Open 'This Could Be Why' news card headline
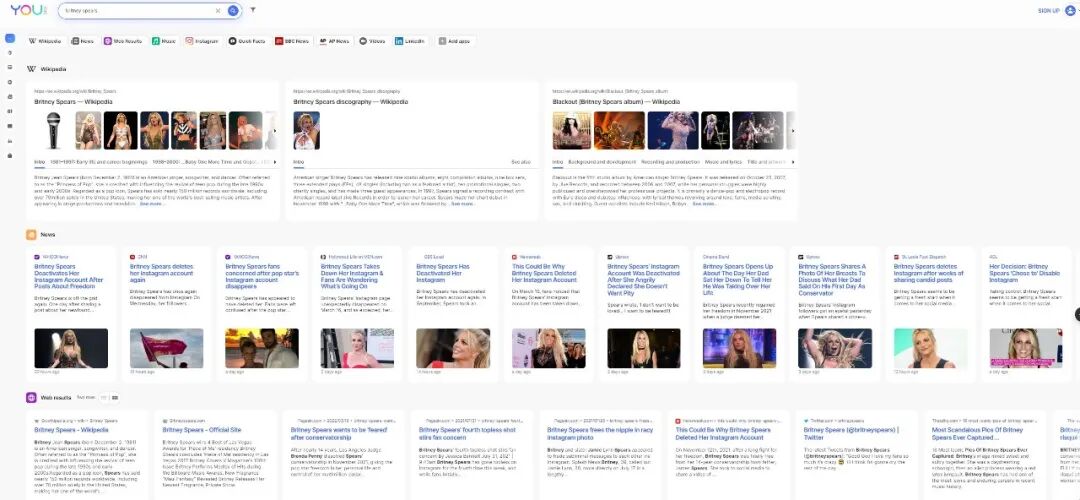 (544, 273)
